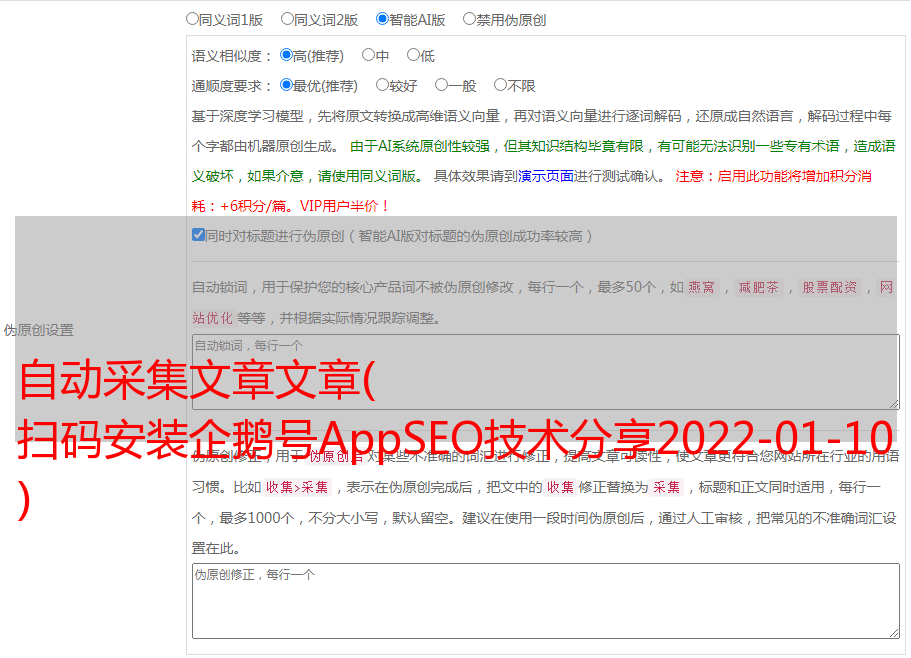Click resize handle of 伪原创修正 textarea

(893, 632)
